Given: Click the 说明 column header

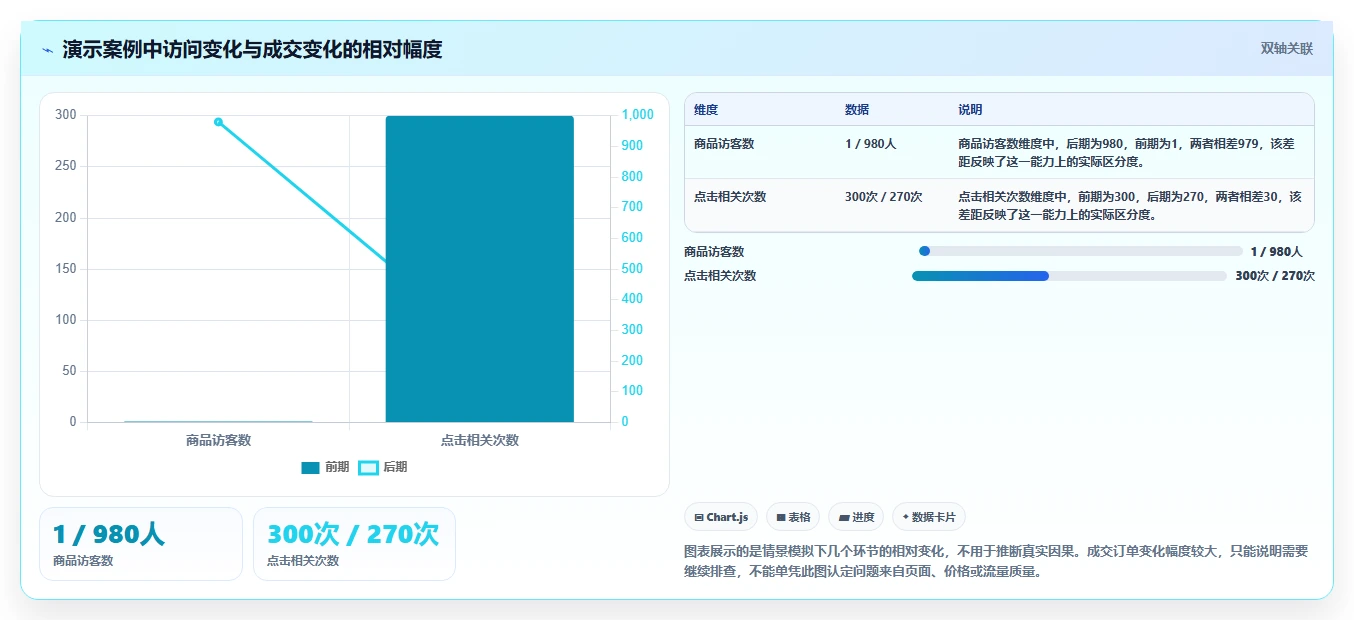Looking at the screenshot, I should 970,110.
